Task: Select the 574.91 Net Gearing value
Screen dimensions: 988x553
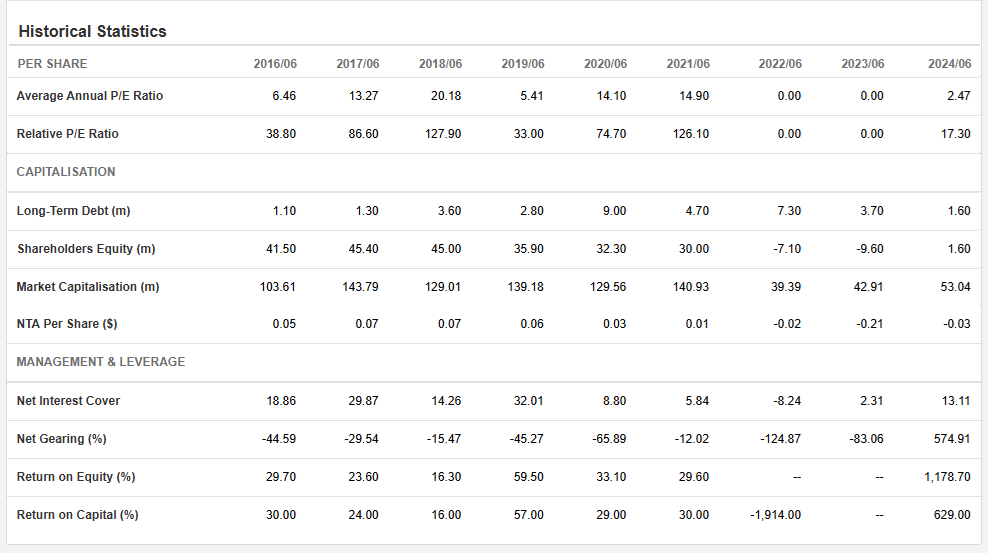Action: tap(953, 439)
